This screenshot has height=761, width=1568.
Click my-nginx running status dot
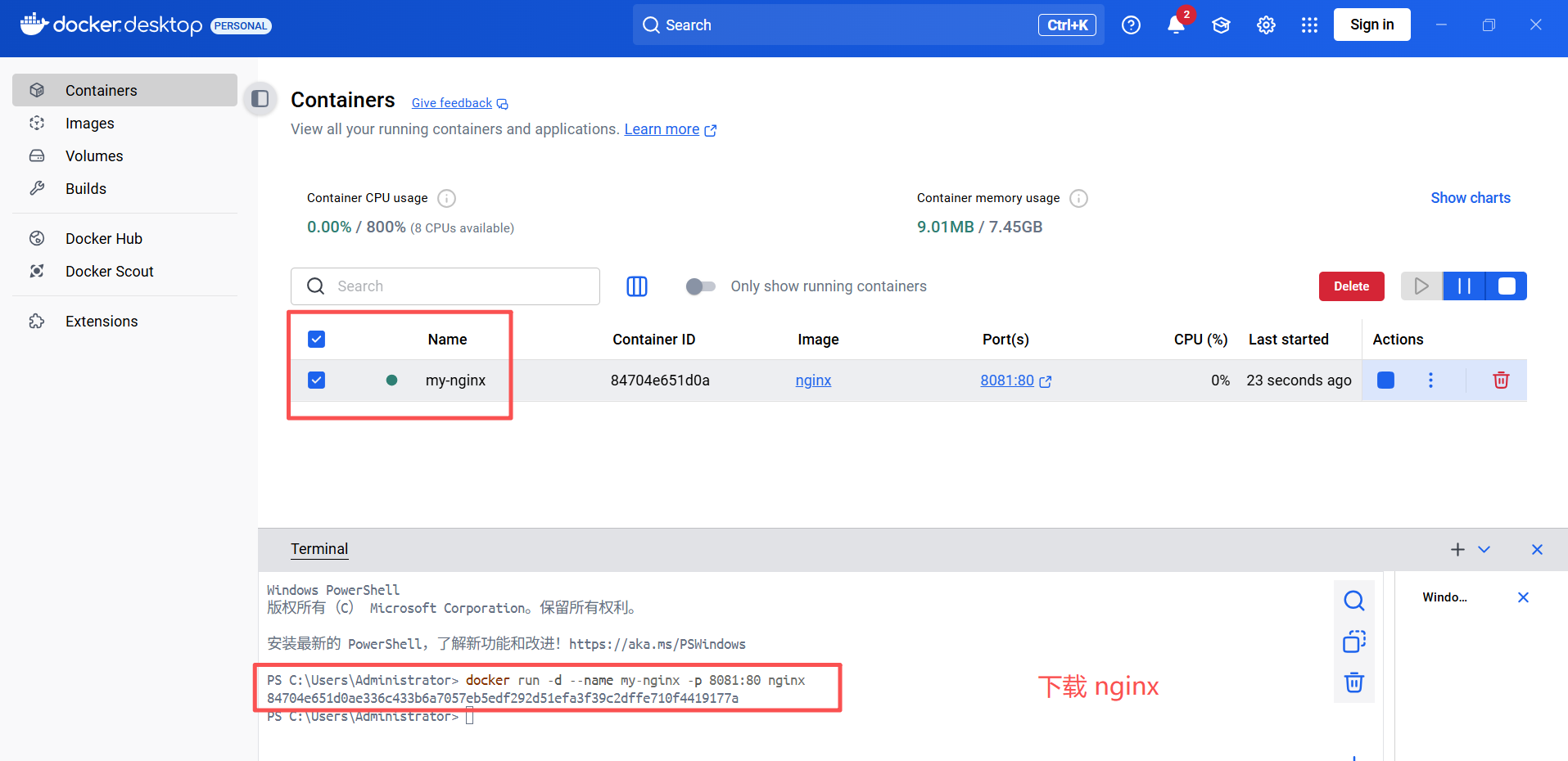(x=391, y=380)
